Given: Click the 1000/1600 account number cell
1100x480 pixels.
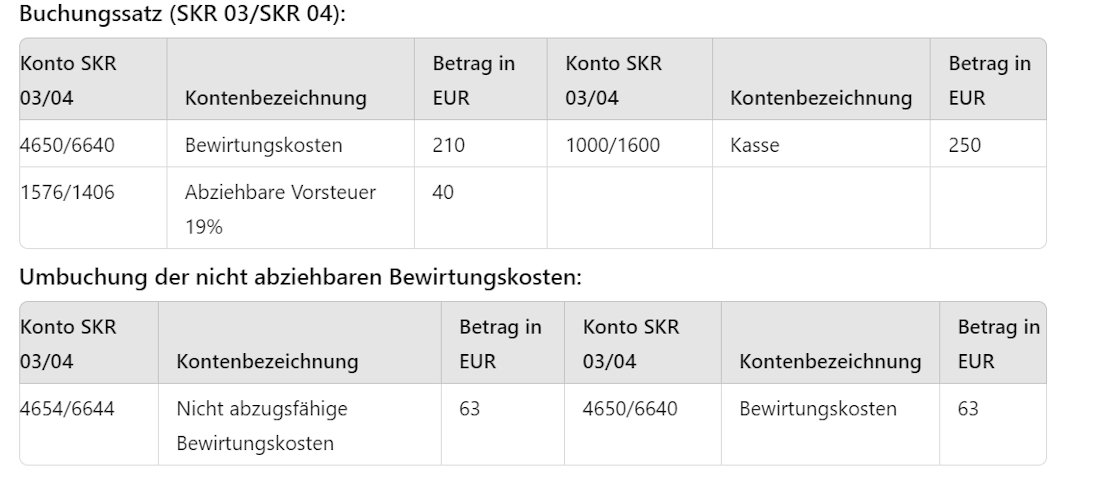Looking at the screenshot, I should [x=612, y=145].
